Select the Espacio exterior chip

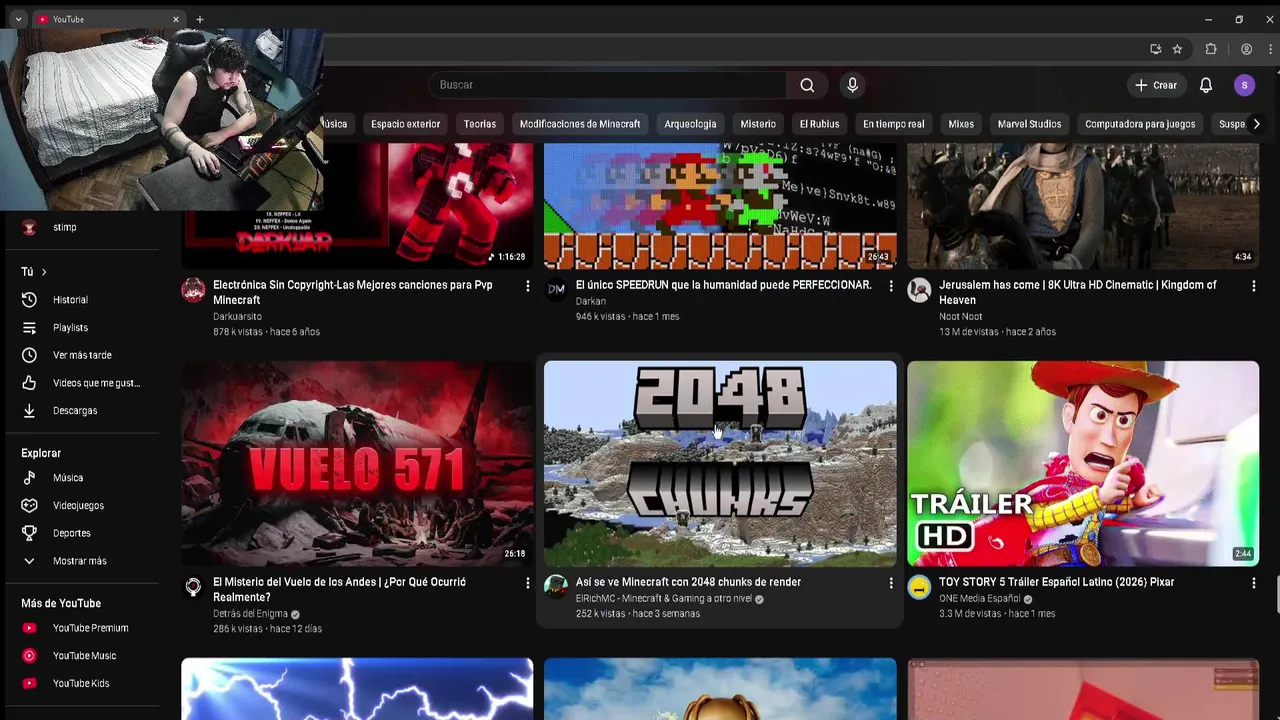[x=405, y=124]
